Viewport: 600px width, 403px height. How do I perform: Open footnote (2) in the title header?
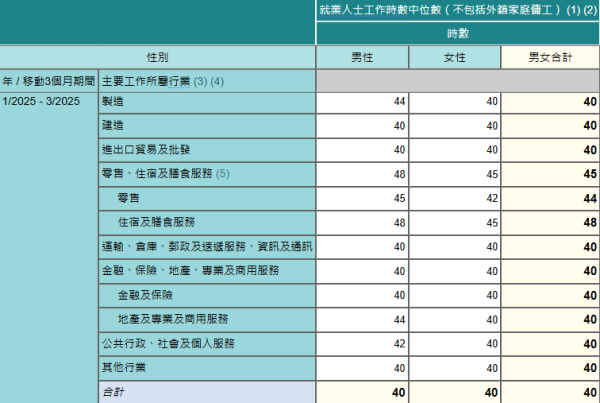click(590, 10)
